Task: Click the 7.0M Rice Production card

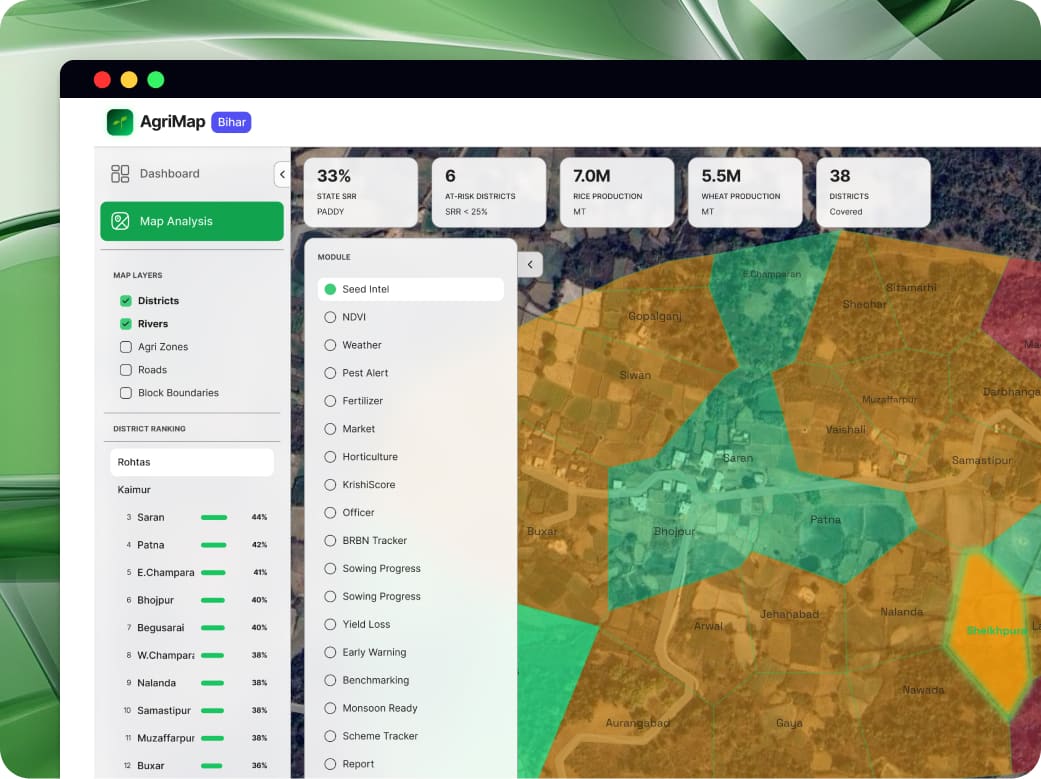Action: point(617,193)
